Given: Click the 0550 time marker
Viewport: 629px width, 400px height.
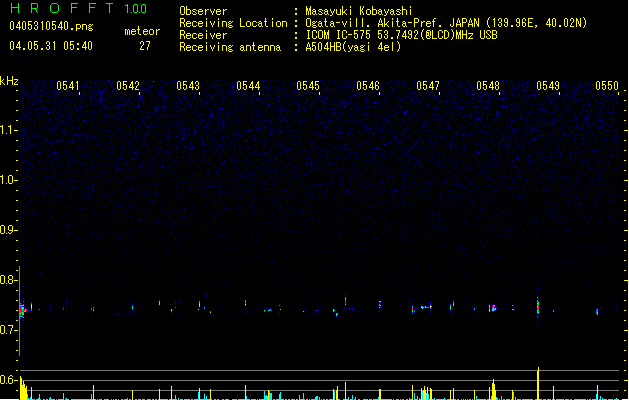Looking at the screenshot, I should click(x=607, y=86).
